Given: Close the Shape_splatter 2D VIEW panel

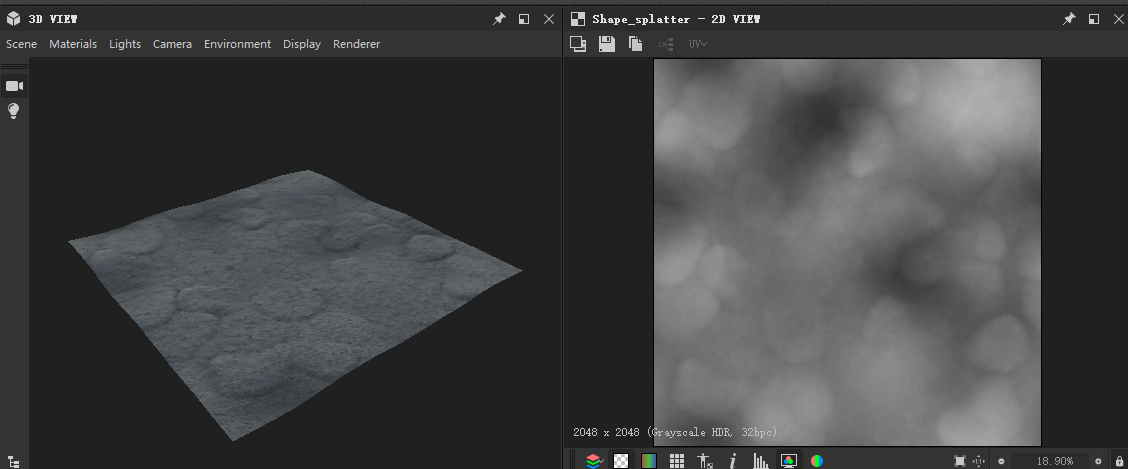Looking at the screenshot, I should [x=1119, y=19].
